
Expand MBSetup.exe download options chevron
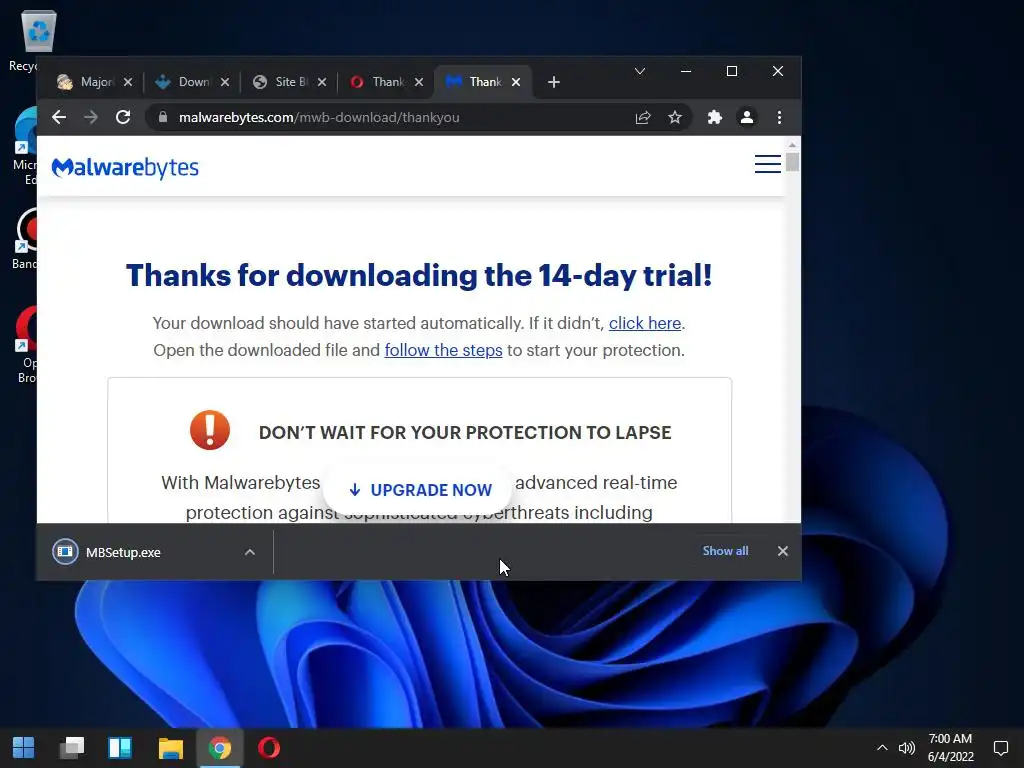[249, 552]
